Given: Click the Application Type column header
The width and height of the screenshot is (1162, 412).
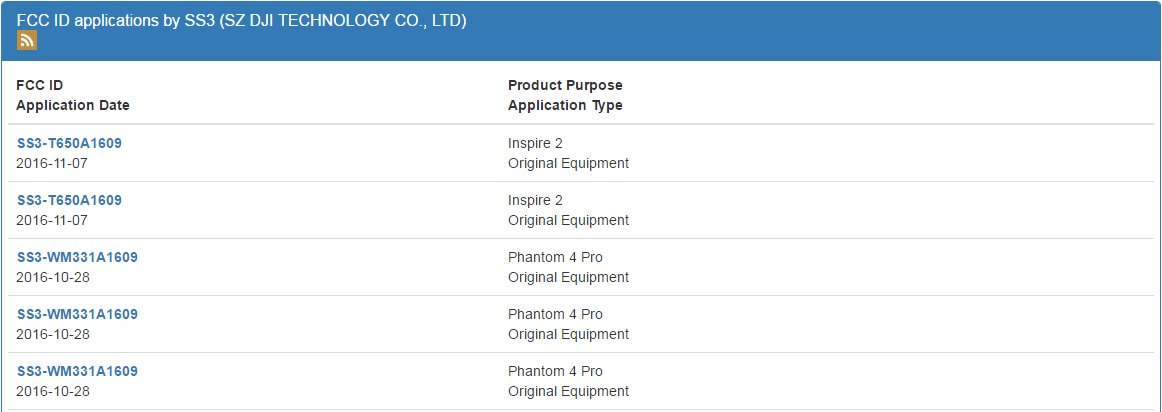Looking at the screenshot, I should [x=565, y=105].
